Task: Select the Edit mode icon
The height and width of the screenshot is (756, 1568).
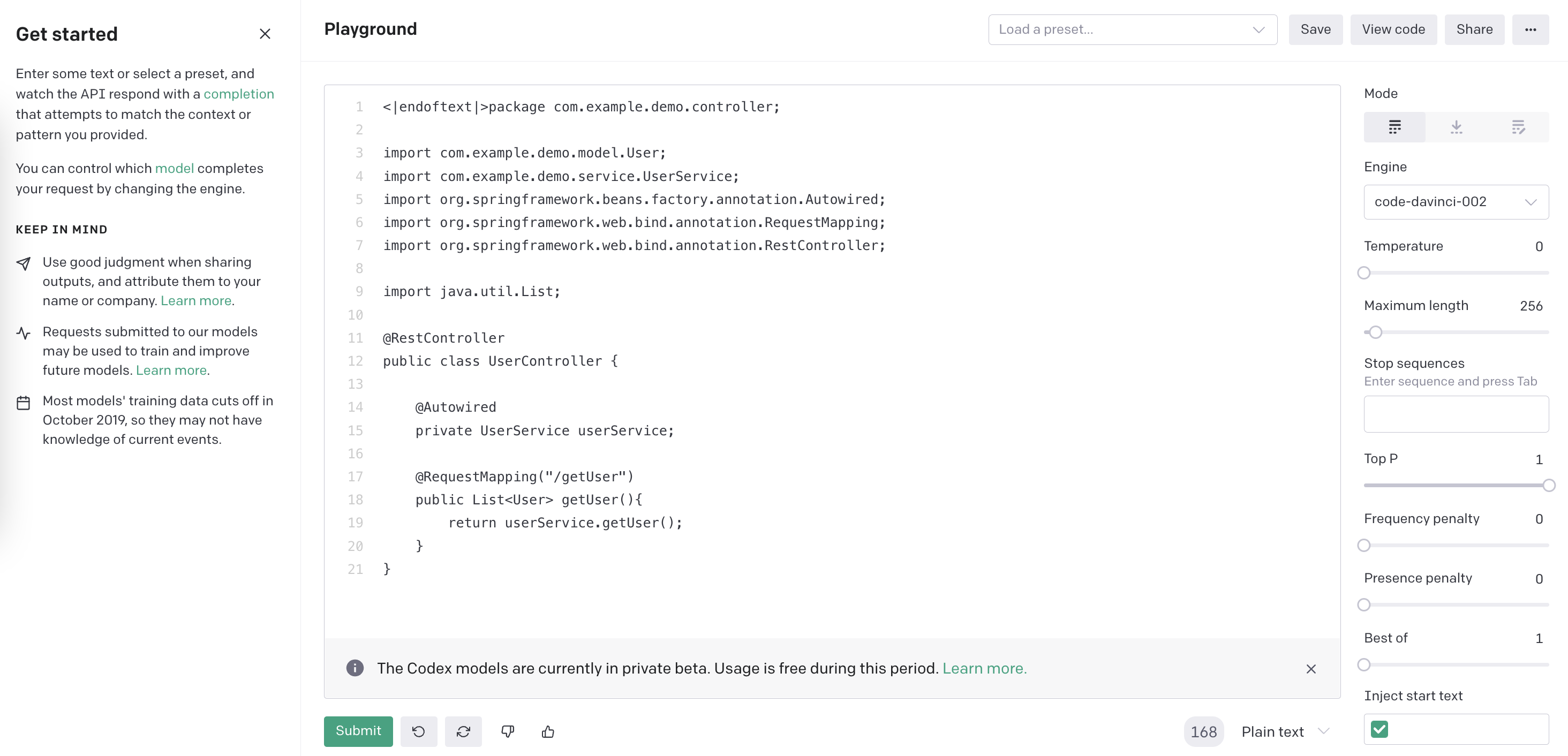Action: click(1518, 126)
